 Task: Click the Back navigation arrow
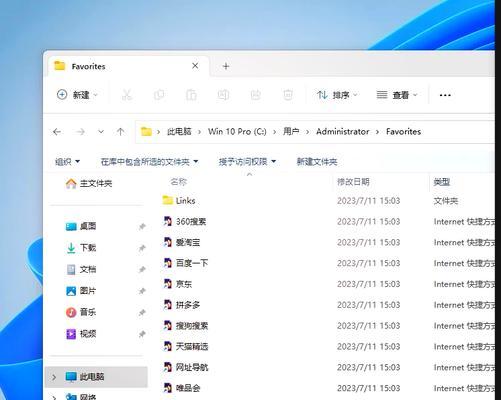point(57,132)
